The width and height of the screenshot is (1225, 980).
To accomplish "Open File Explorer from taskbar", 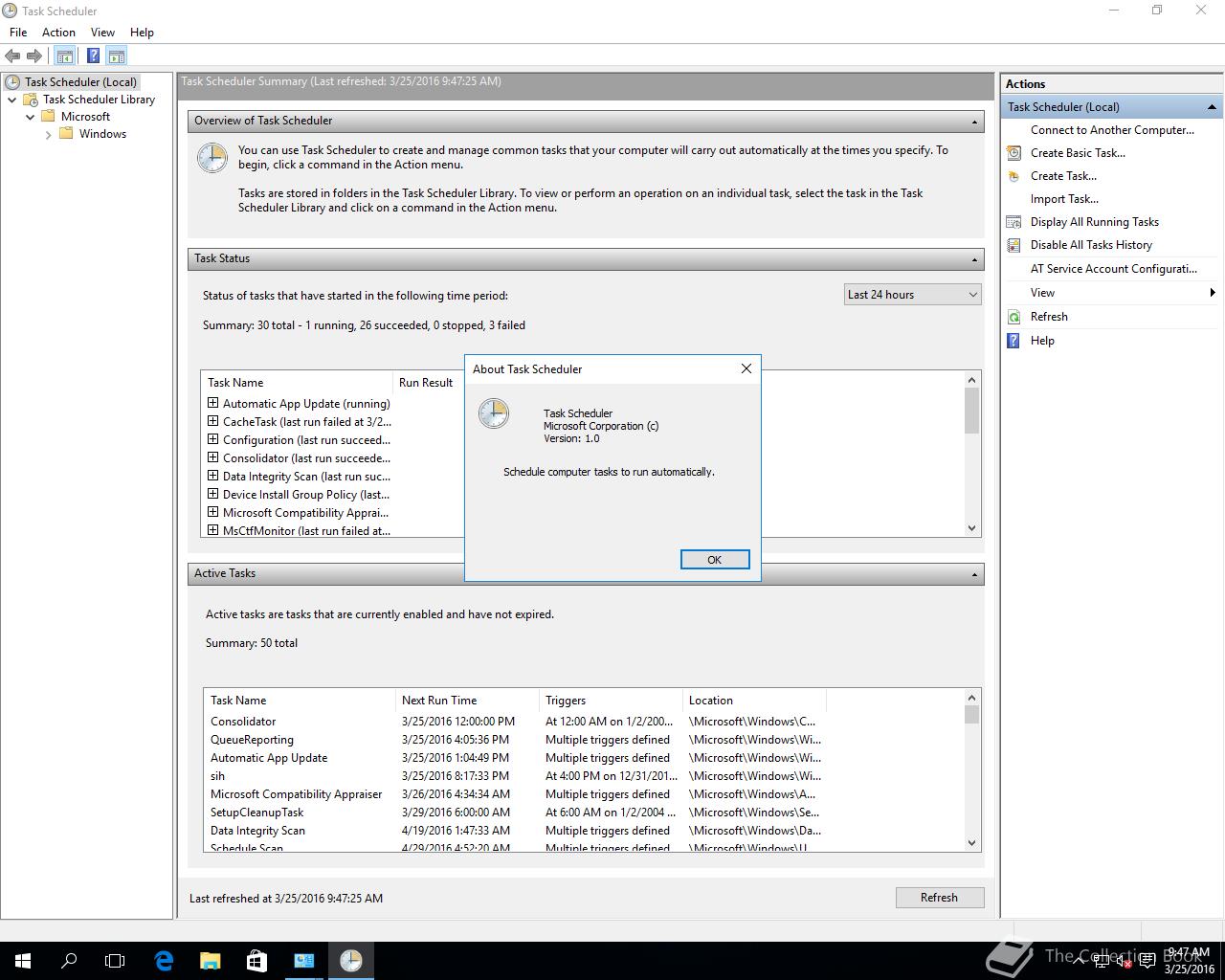I will point(211,961).
